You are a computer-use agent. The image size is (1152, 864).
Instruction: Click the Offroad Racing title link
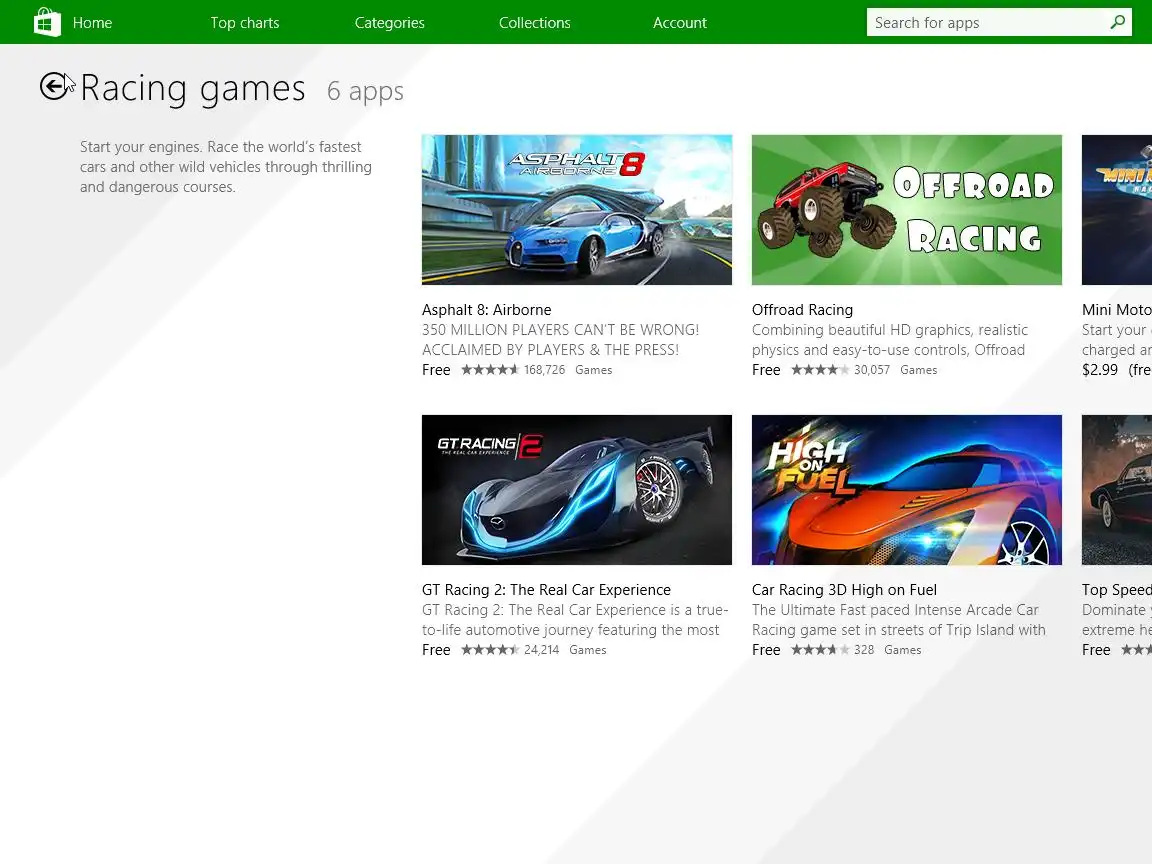802,310
